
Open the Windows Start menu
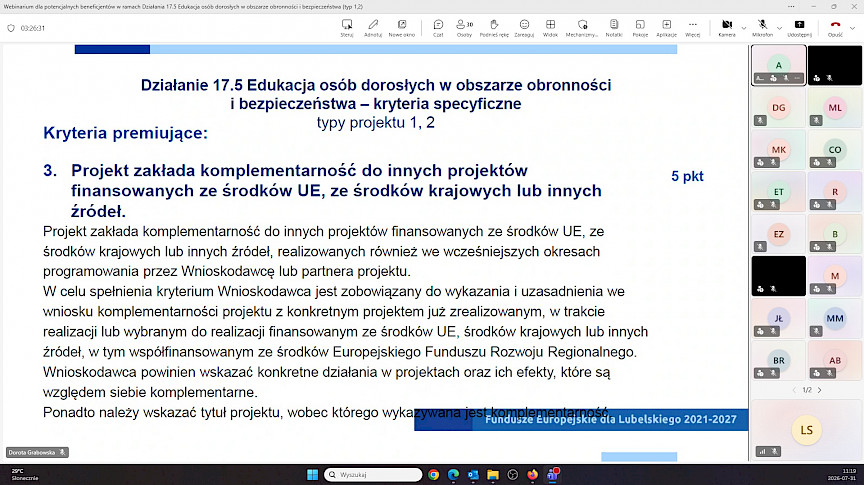point(312,475)
